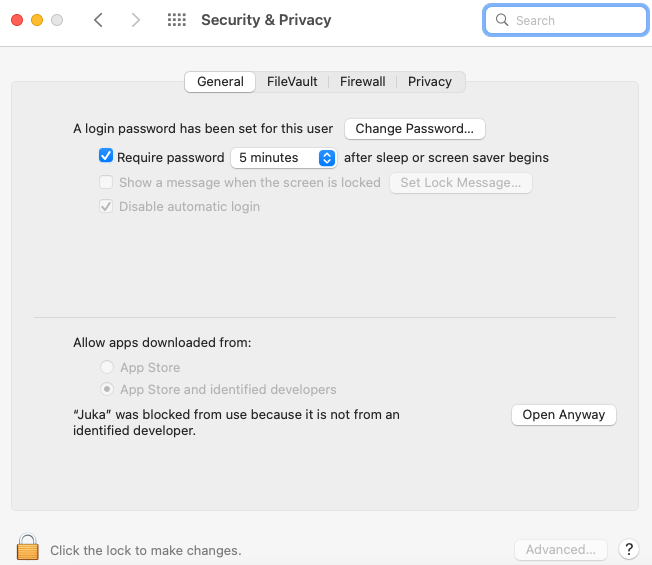
Task: Switch to the FileVault tab
Action: [293, 82]
